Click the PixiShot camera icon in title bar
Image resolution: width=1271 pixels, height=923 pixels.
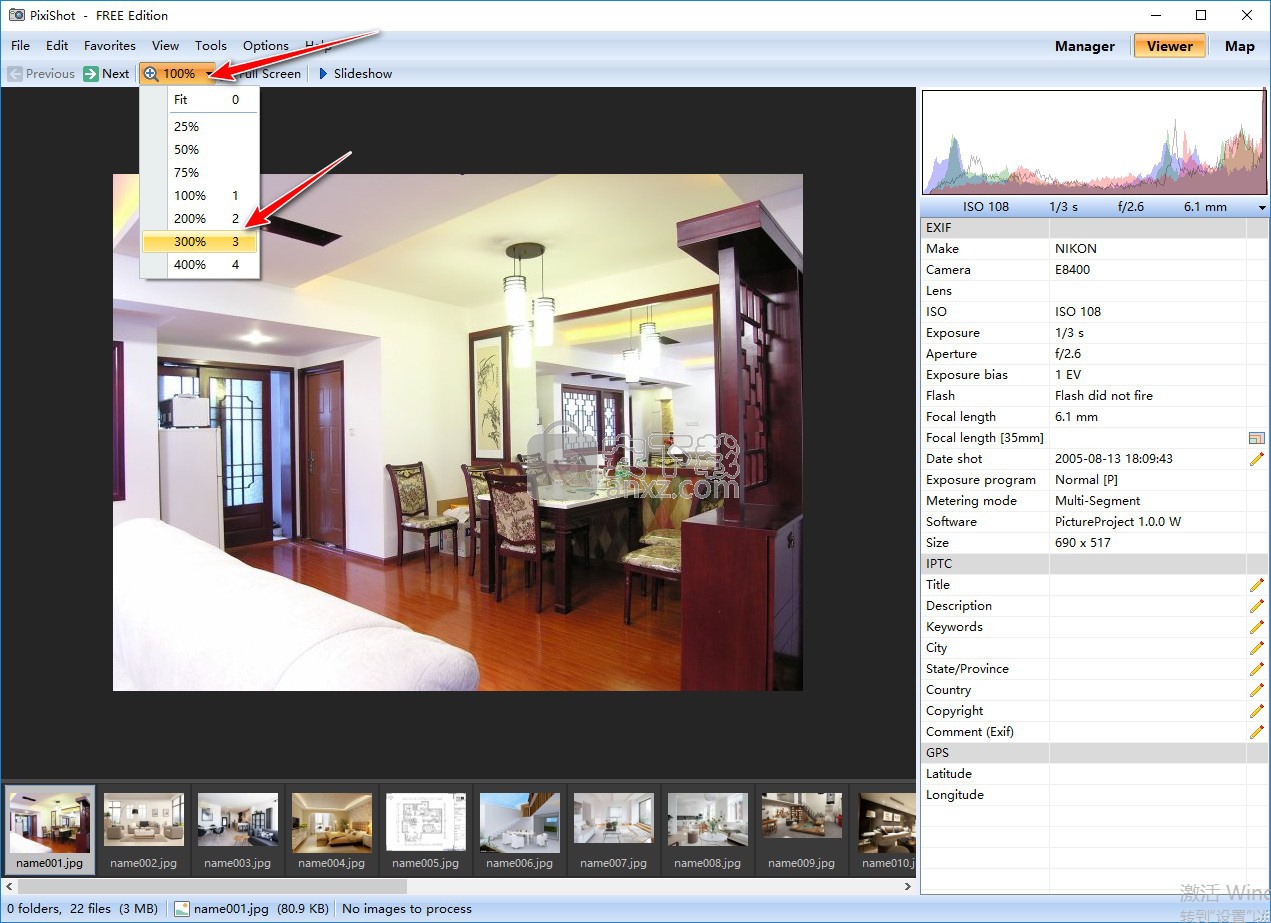point(16,15)
